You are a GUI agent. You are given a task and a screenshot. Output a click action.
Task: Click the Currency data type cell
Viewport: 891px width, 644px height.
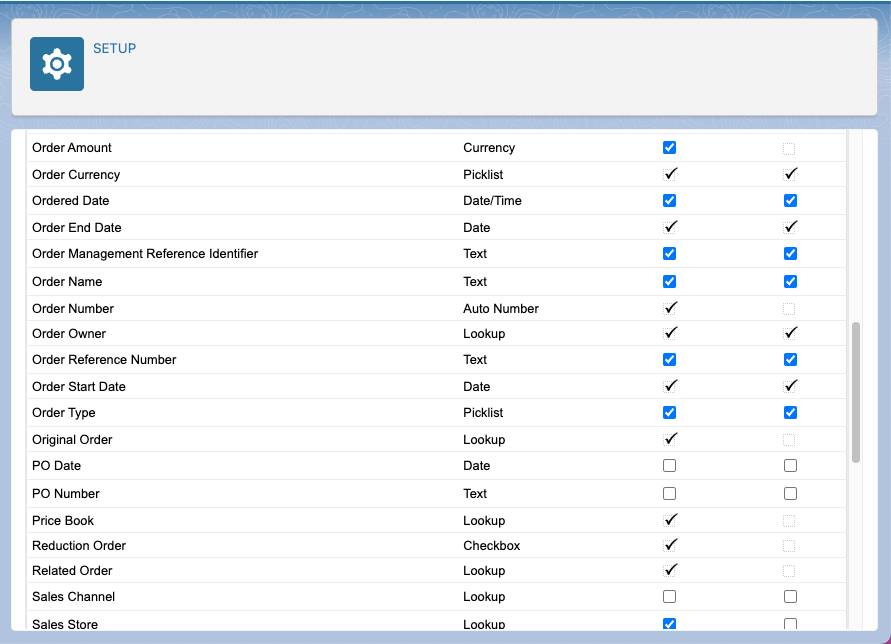click(489, 148)
